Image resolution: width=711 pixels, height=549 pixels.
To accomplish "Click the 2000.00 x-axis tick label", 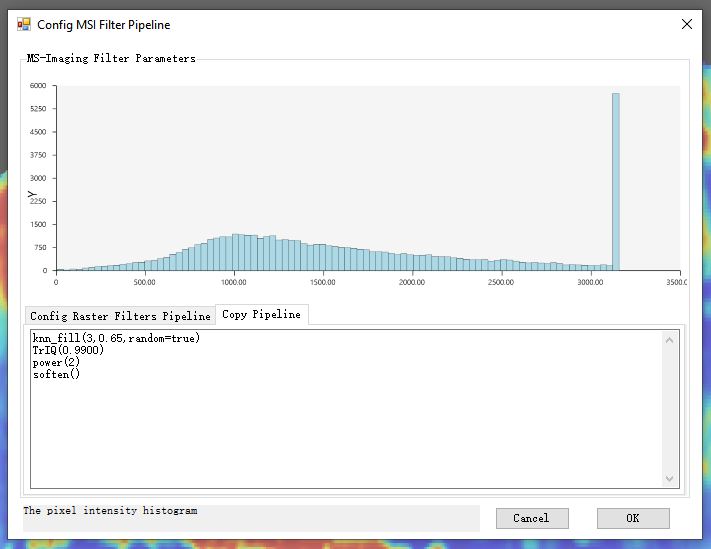I will [412, 282].
